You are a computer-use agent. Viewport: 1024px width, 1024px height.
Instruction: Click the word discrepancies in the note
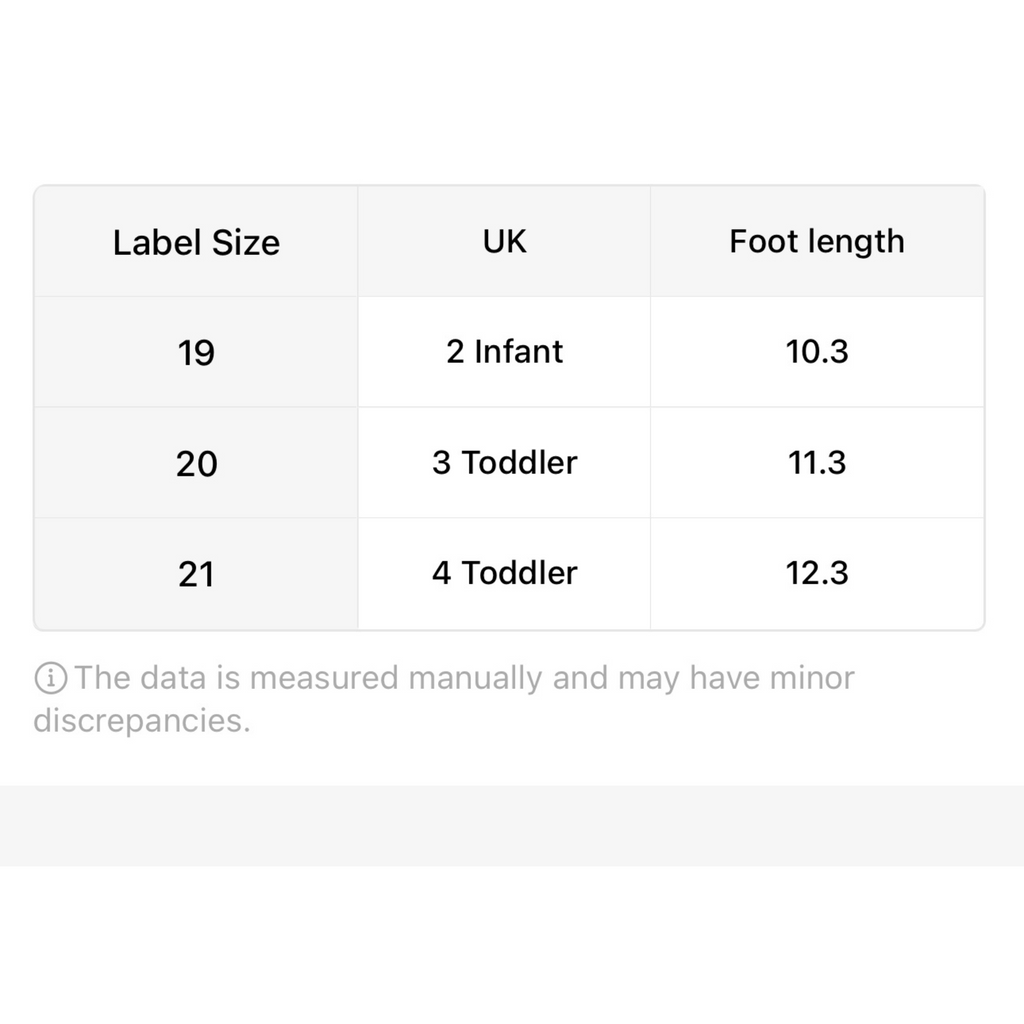pyautogui.click(x=142, y=721)
